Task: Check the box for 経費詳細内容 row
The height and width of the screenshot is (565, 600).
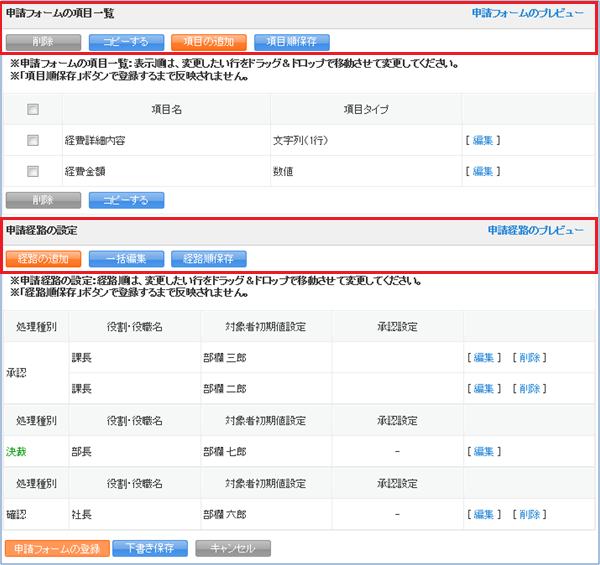Action: click(x=33, y=140)
